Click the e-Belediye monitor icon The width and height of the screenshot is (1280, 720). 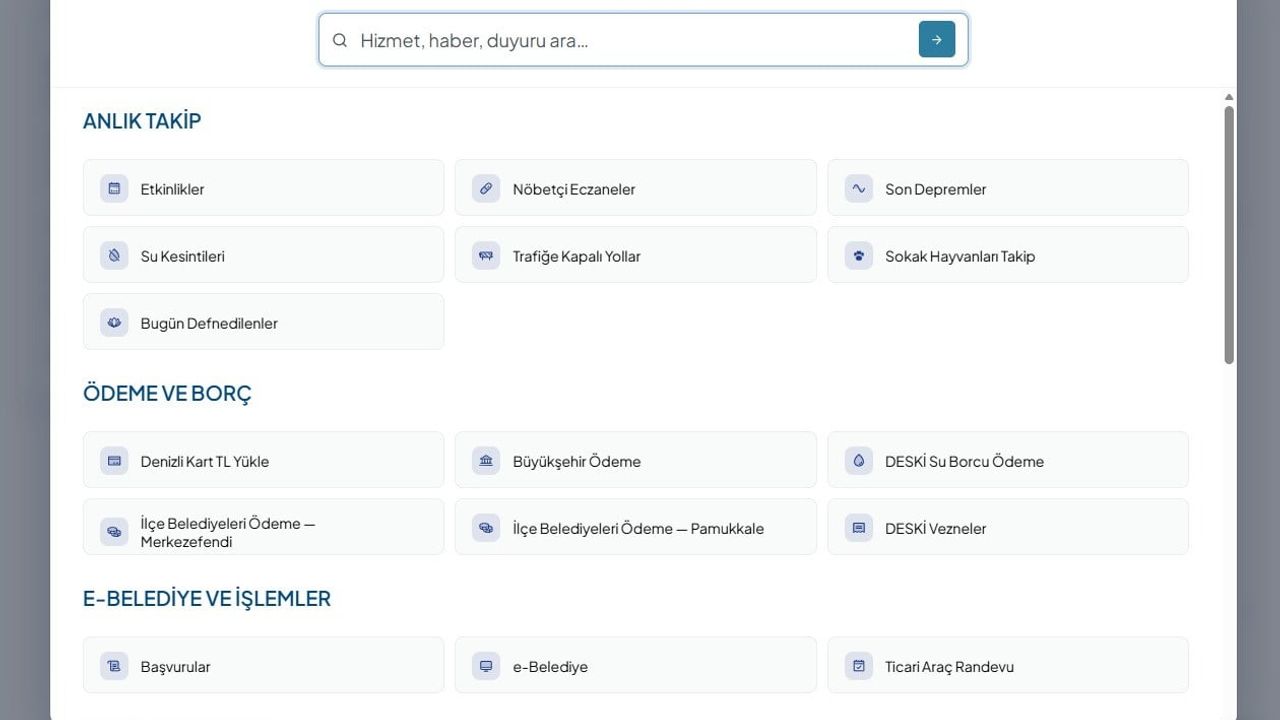[486, 665]
